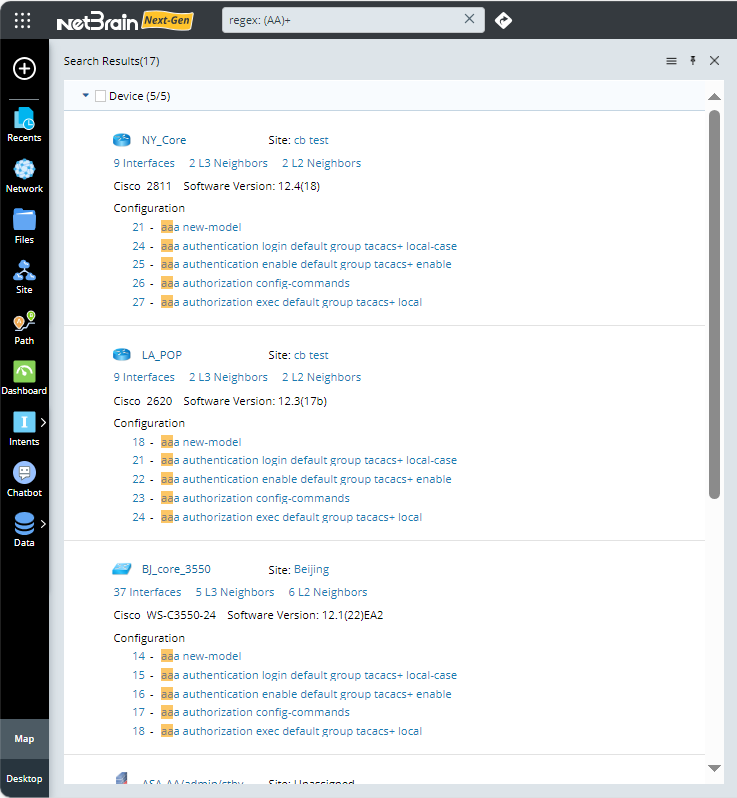The height and width of the screenshot is (798, 737).
Task: Open NY_Core device link
Action: 164,140
